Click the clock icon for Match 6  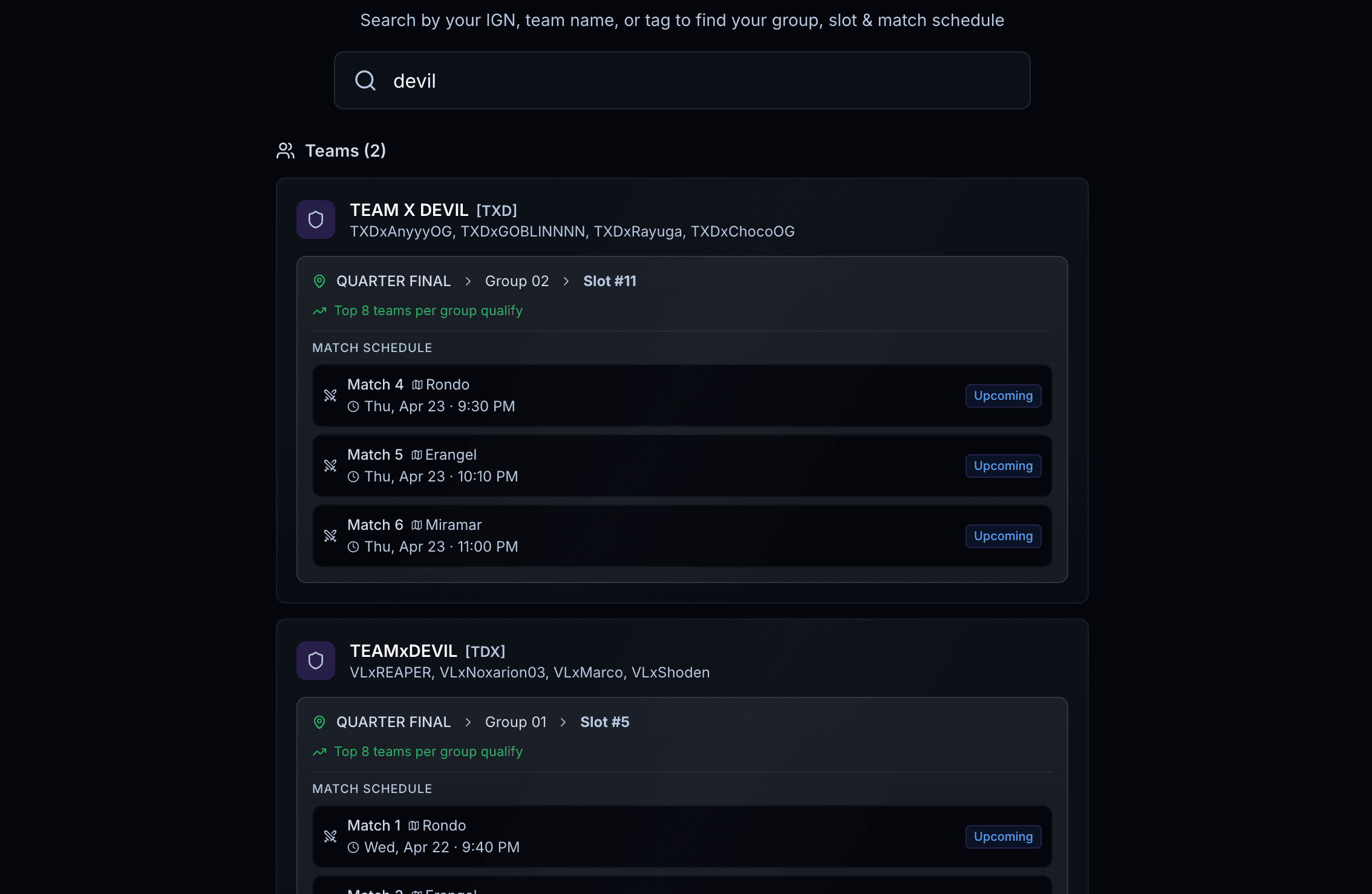pos(353,546)
